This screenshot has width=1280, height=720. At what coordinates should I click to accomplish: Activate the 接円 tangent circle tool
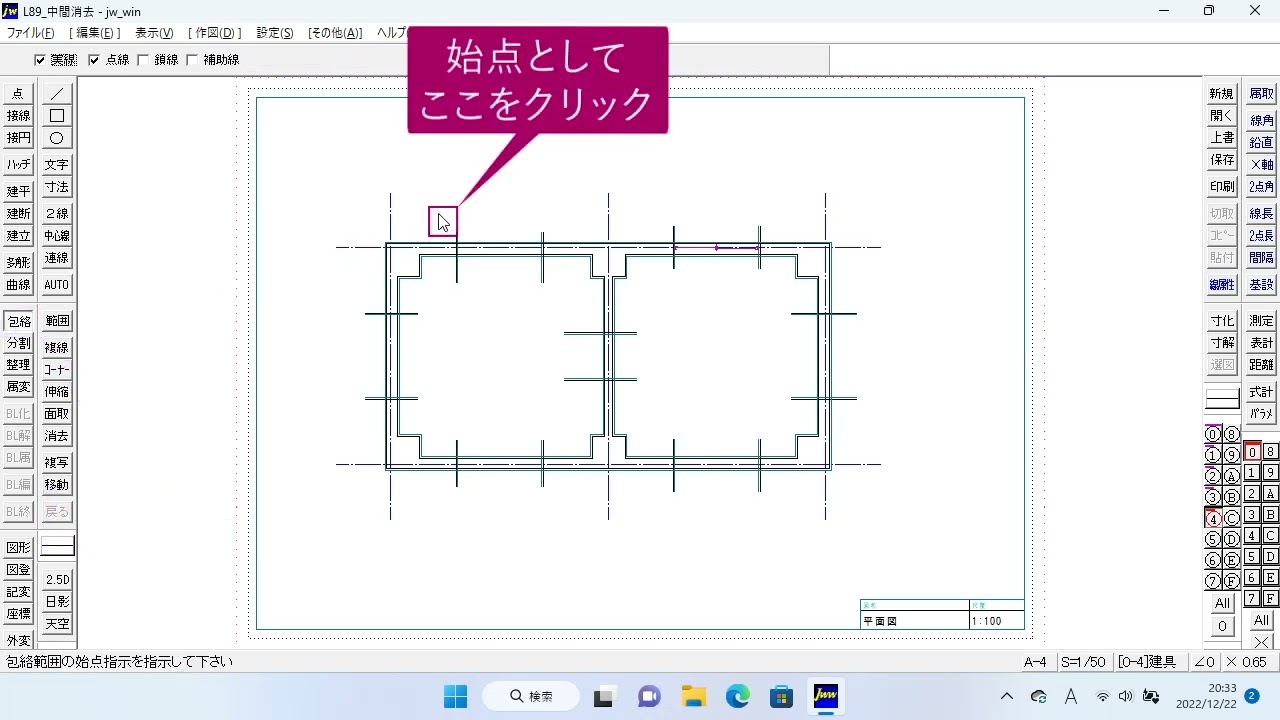tap(18, 138)
